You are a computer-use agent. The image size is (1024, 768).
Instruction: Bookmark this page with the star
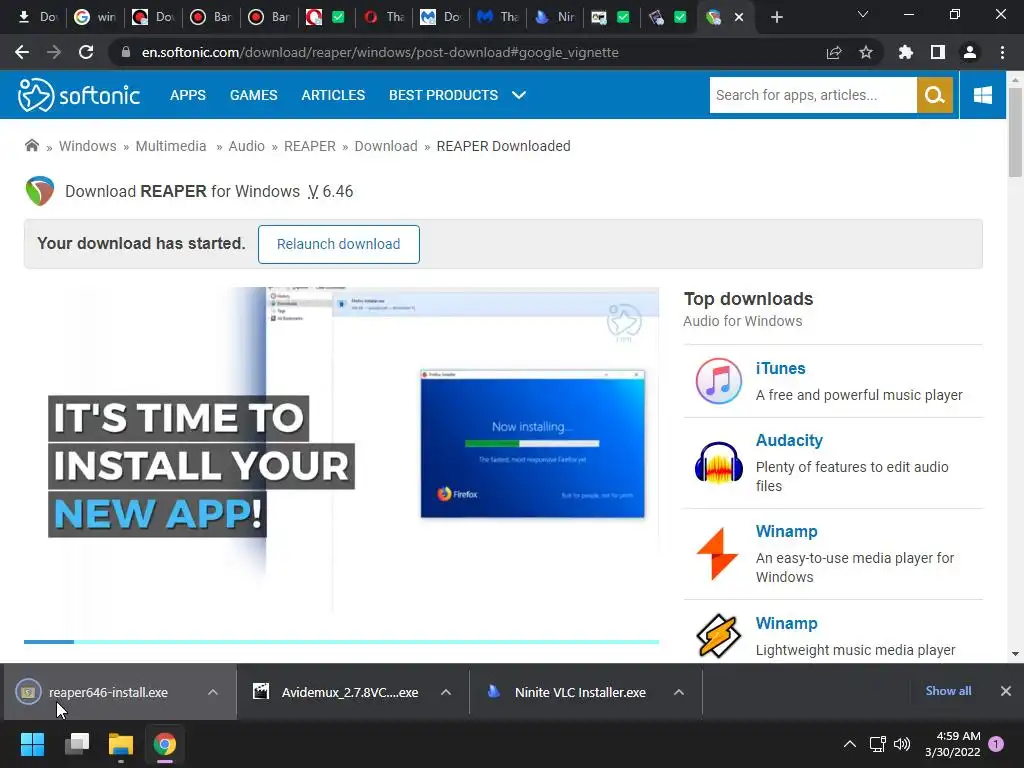pyautogui.click(x=866, y=52)
